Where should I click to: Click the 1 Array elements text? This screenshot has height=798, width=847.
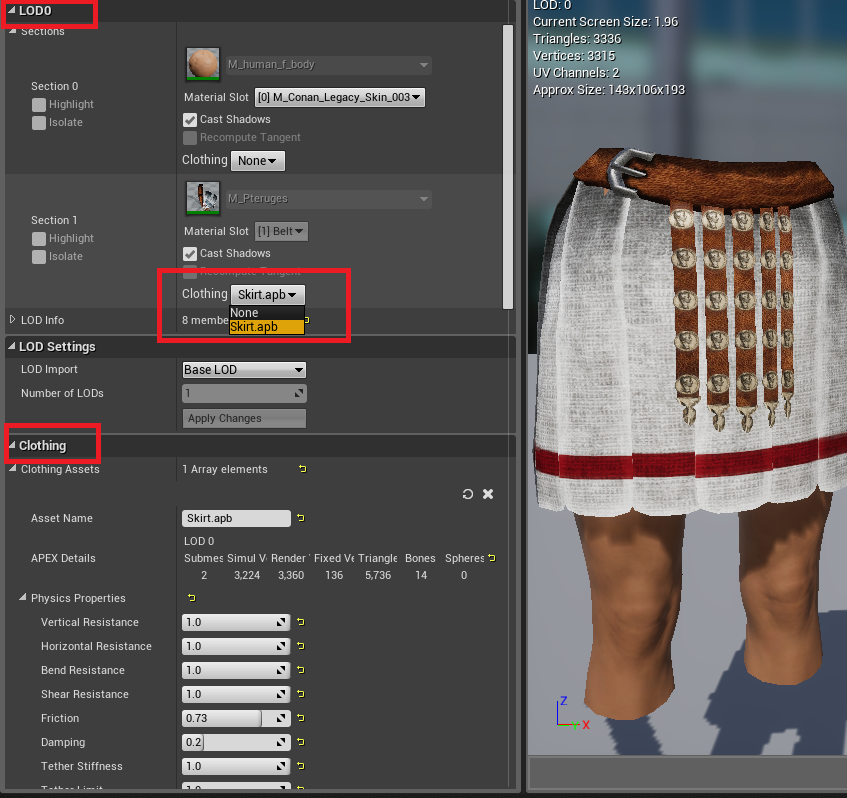pyautogui.click(x=225, y=469)
